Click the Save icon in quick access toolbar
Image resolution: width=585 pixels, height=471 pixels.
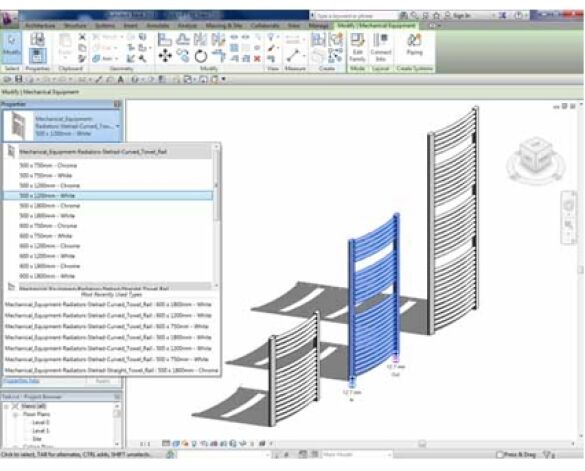(x=18, y=79)
